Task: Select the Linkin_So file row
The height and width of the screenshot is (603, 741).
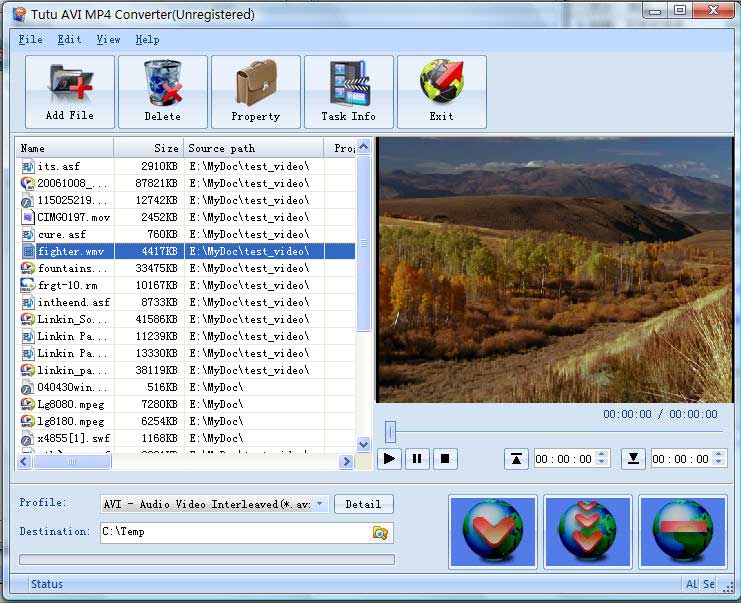Action: tap(186, 319)
